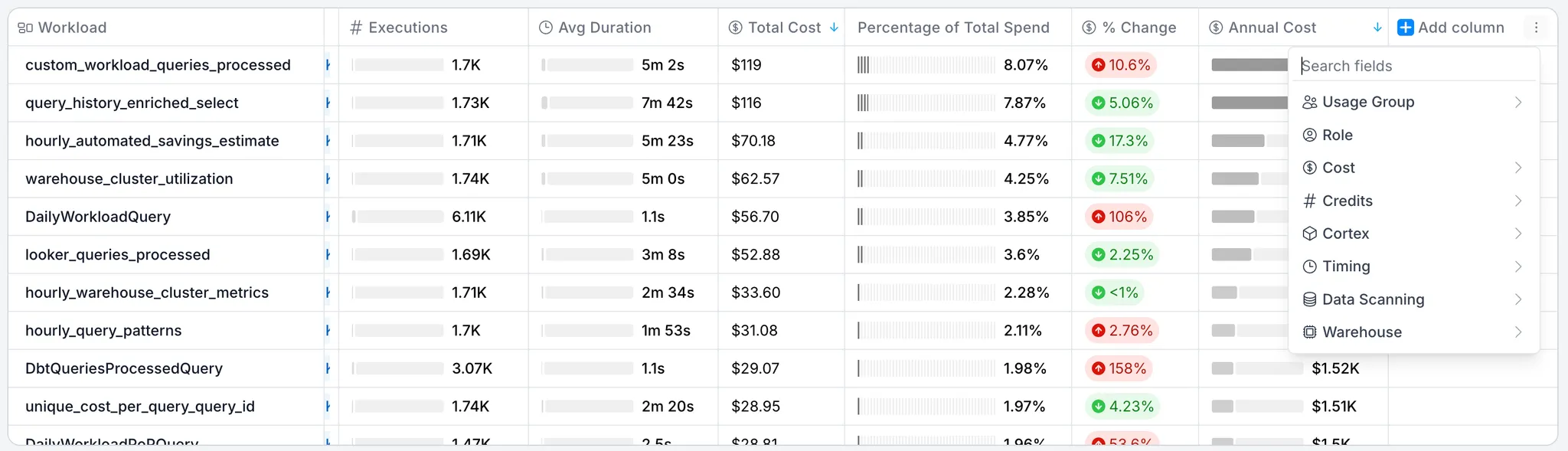Image resolution: width=1568 pixels, height=451 pixels.
Task: Expand the Usage Group submenu chevron
Action: click(x=1517, y=103)
